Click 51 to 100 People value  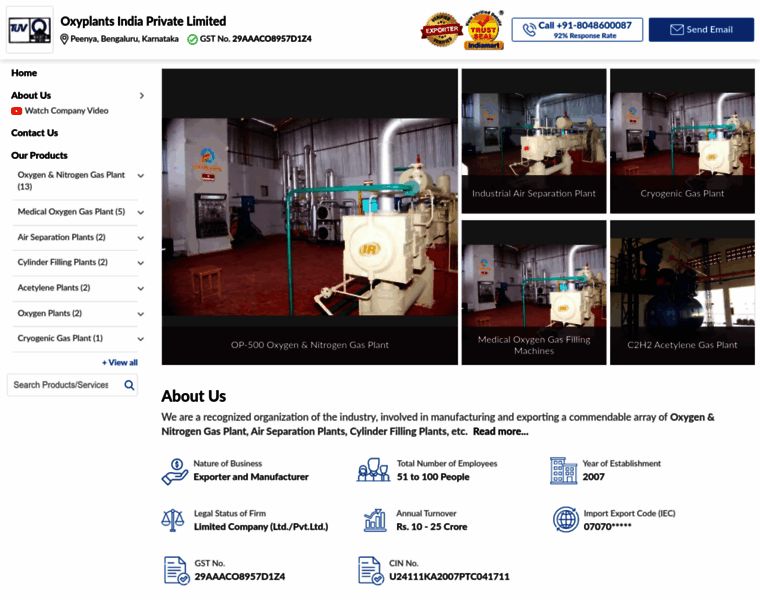[433, 477]
